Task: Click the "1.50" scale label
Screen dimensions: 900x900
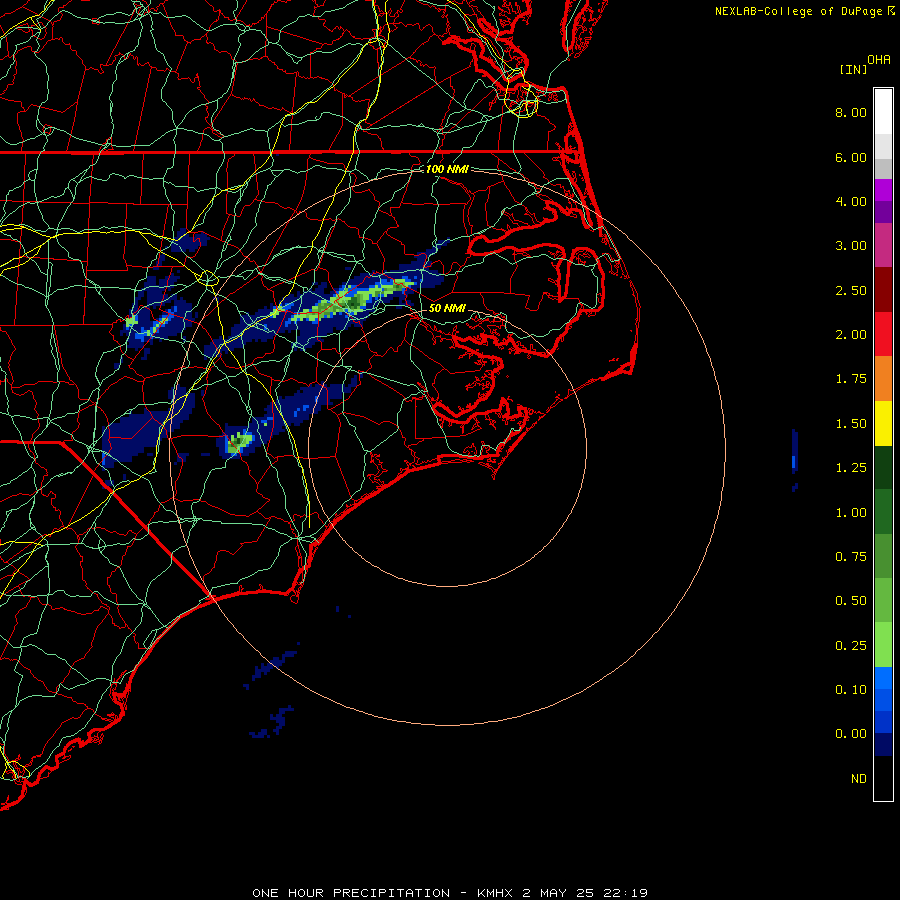Action: coord(851,424)
